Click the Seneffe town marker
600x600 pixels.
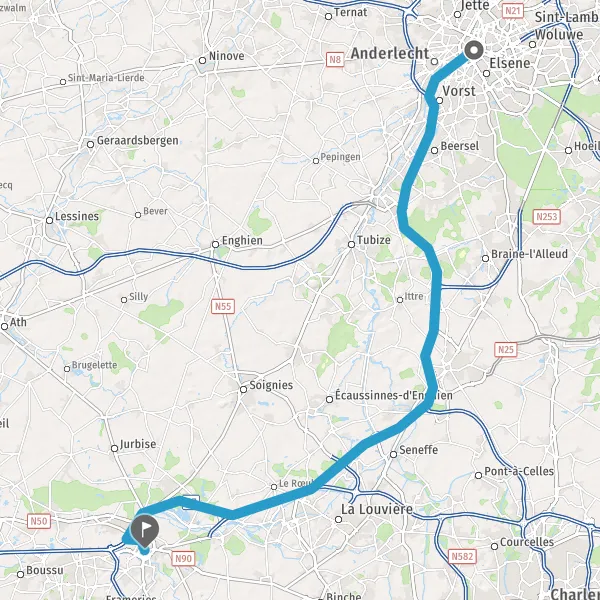click(x=393, y=455)
